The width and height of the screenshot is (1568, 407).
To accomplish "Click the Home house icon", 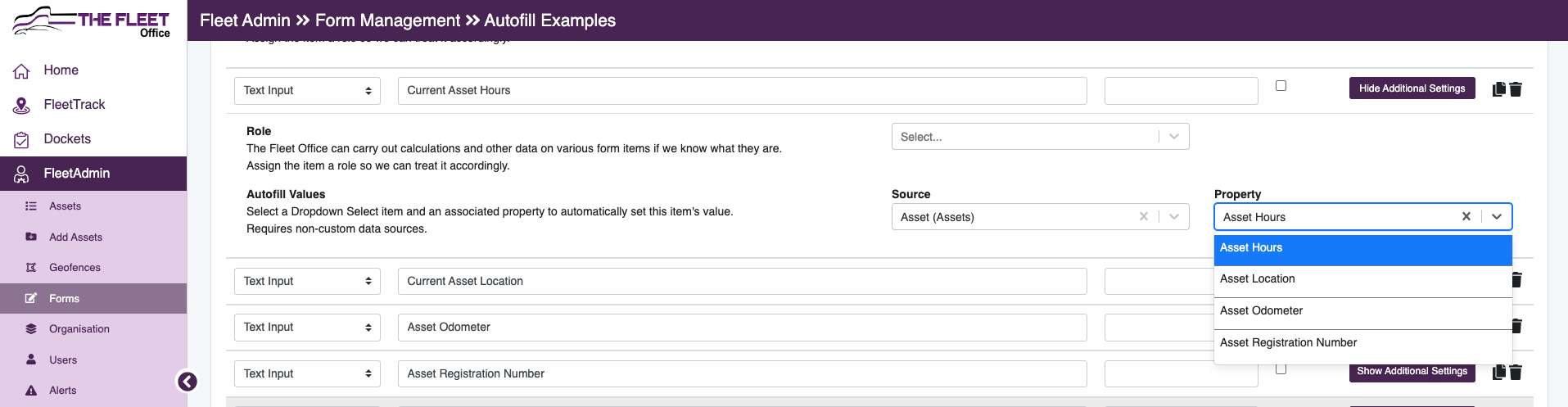I will click(x=22, y=71).
